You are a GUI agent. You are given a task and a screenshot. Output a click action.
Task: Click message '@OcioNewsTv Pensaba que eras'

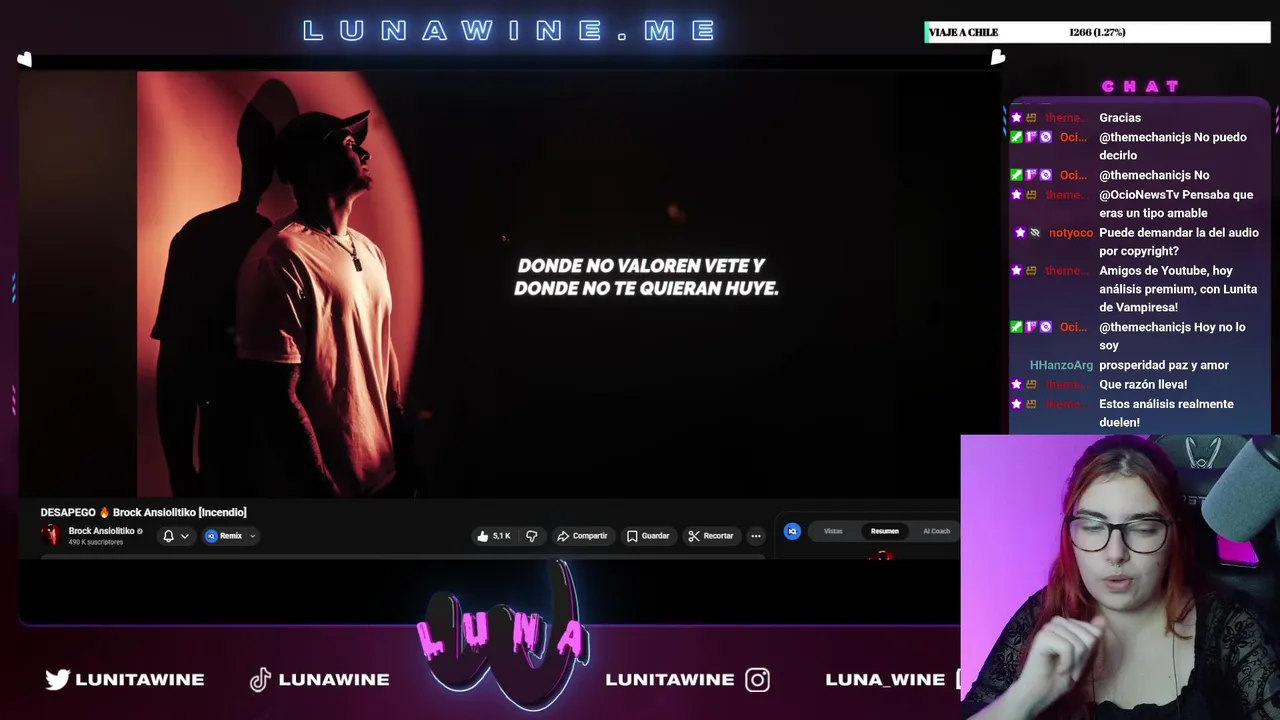pos(1176,204)
